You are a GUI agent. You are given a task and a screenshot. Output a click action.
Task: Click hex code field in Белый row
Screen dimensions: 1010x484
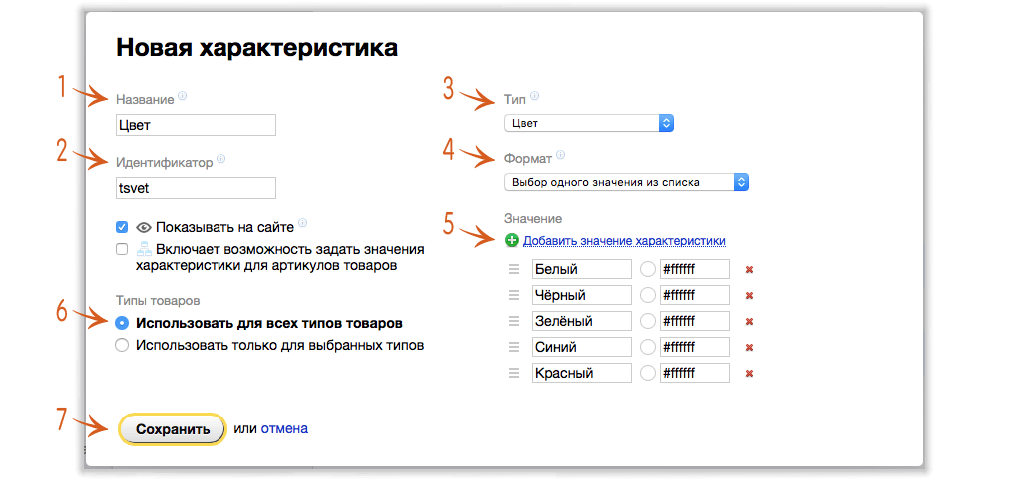tap(695, 269)
